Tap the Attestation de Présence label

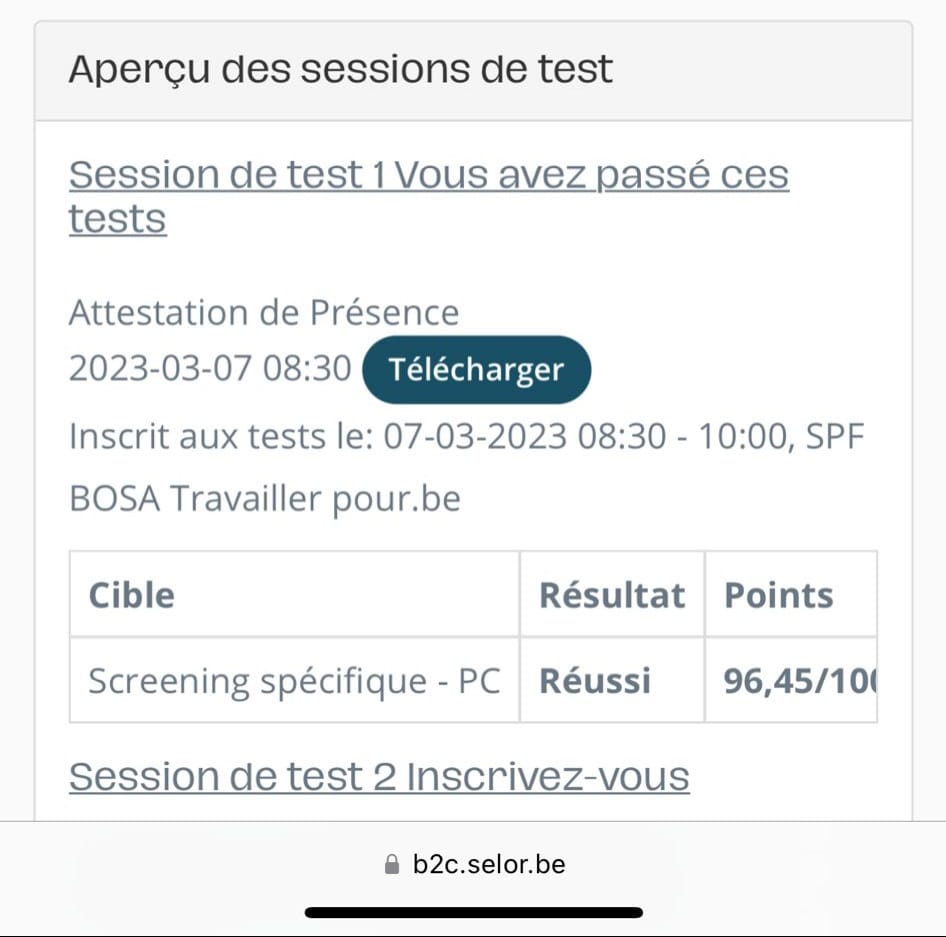pos(264,313)
